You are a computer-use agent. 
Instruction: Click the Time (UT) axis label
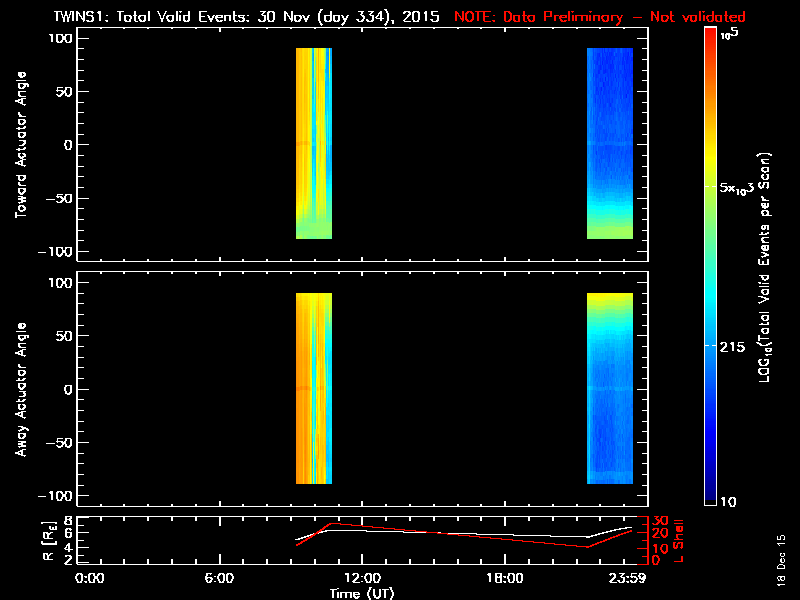(x=362, y=593)
